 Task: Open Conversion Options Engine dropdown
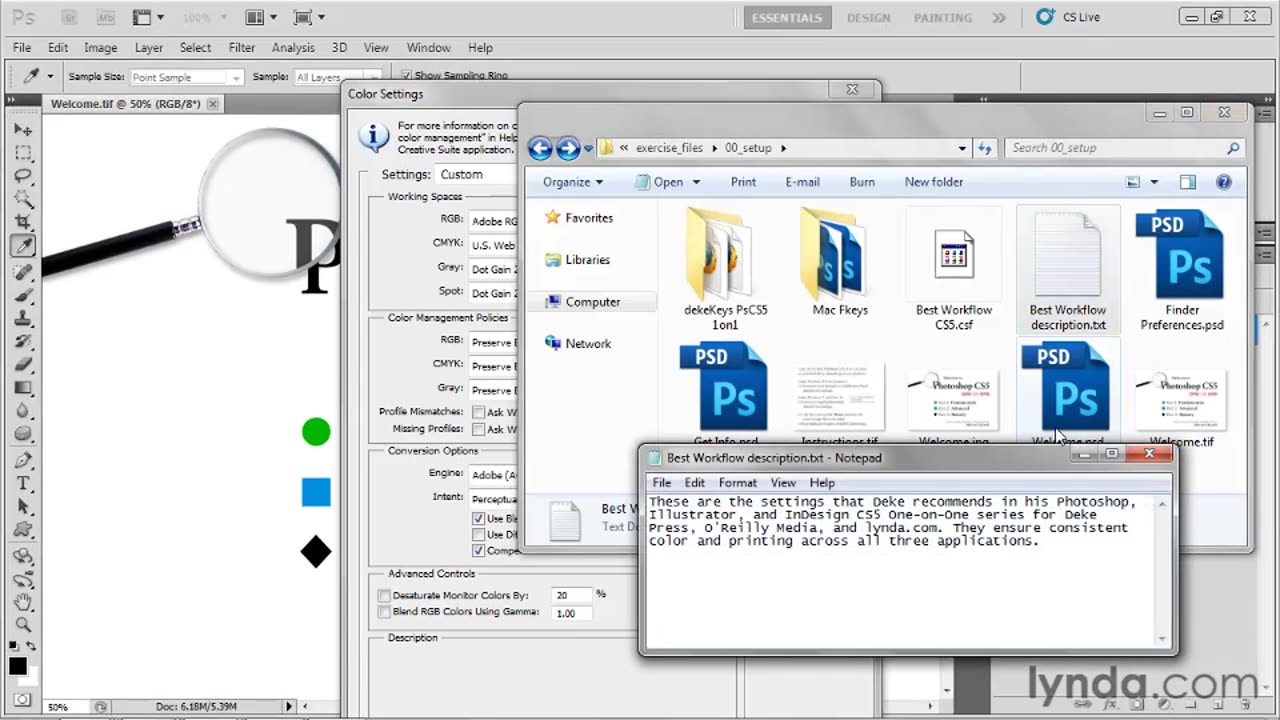click(x=493, y=475)
